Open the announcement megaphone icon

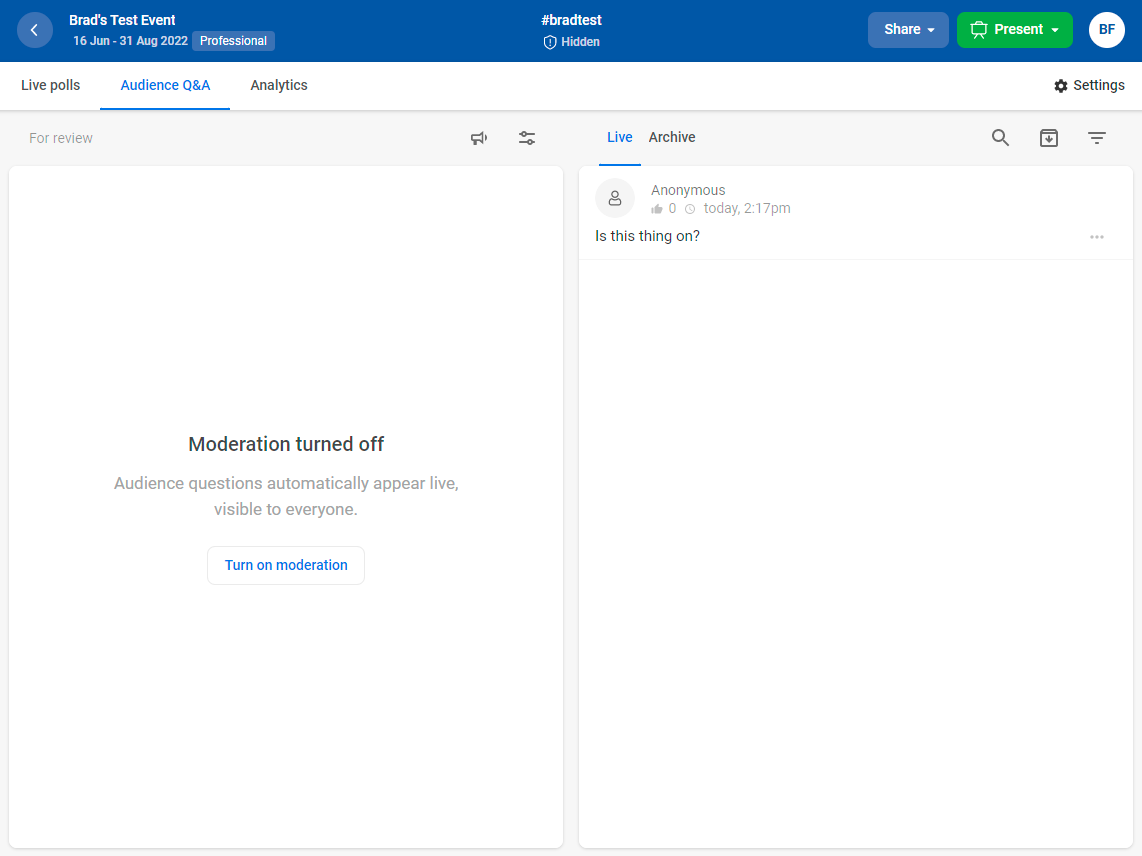pos(479,138)
